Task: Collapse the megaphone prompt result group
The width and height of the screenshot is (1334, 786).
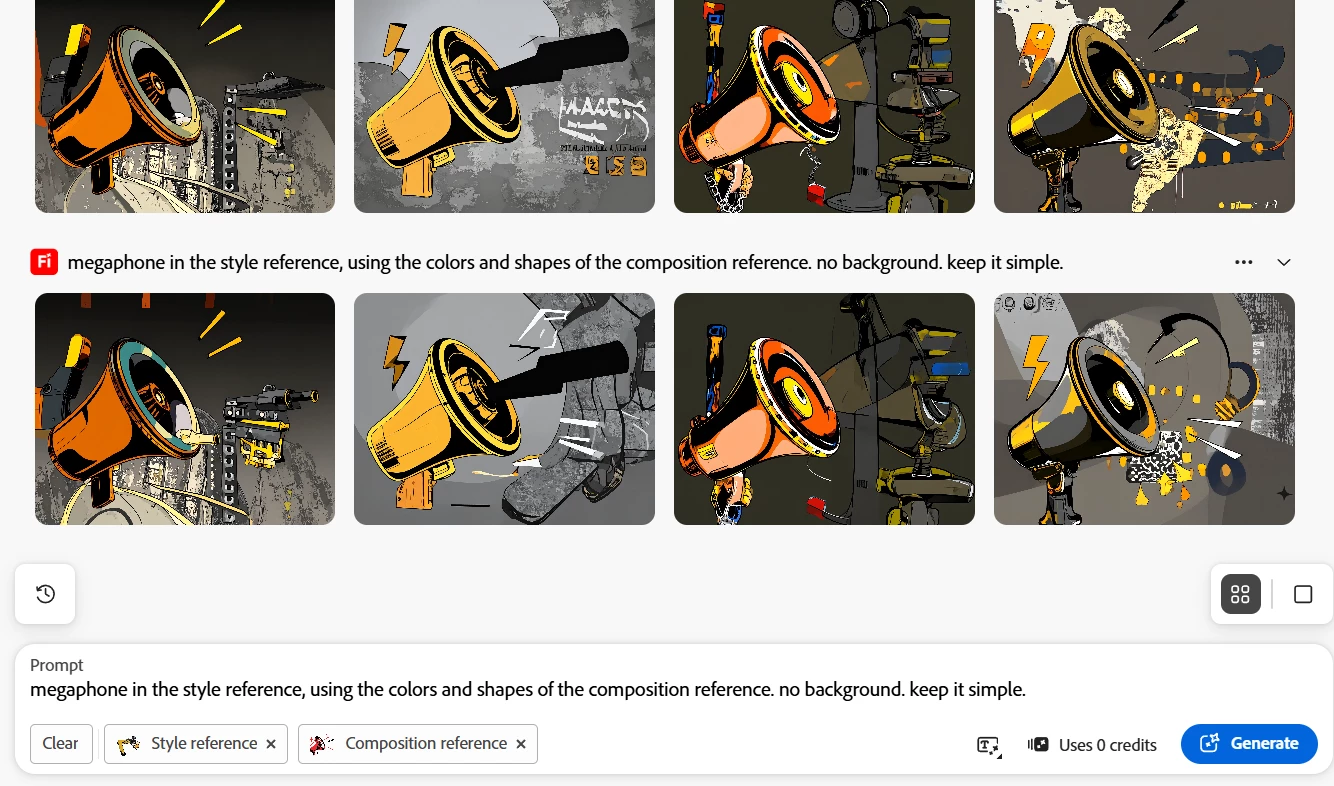Action: coord(1284,262)
